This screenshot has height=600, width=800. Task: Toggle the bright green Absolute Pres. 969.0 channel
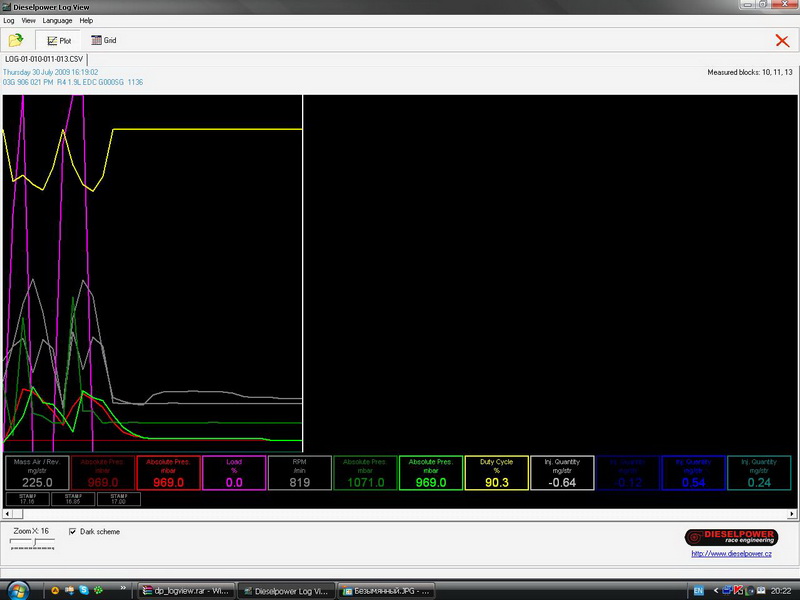[431, 473]
